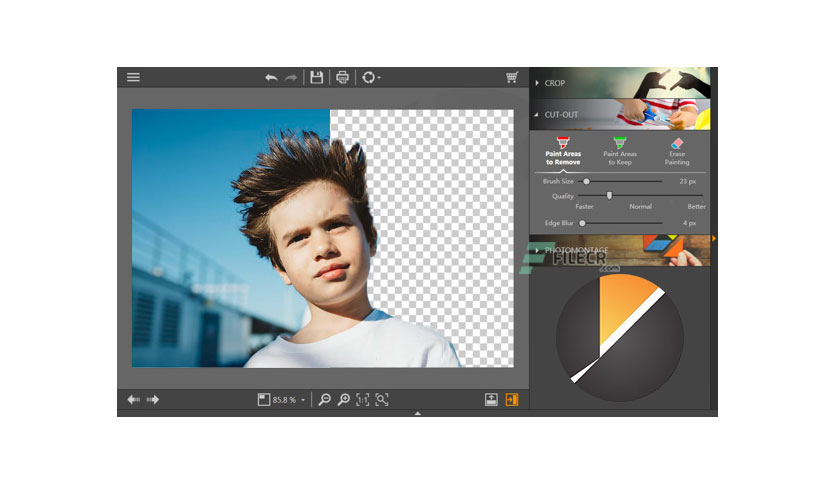Collapse the CUT-OUT section
The width and height of the screenshot is (836, 484).
[620, 114]
